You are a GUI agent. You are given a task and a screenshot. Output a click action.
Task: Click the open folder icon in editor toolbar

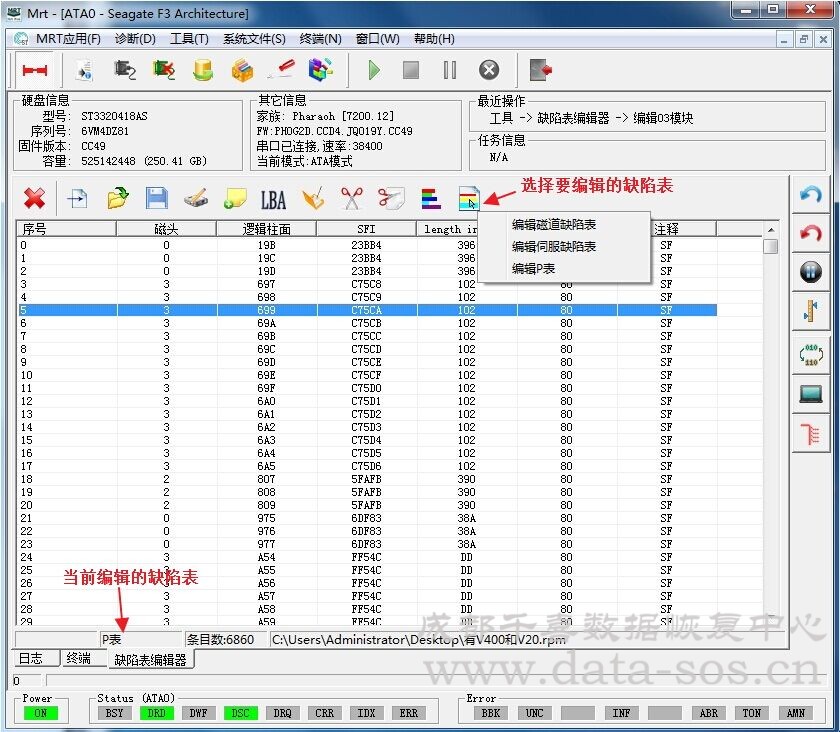[x=117, y=198]
